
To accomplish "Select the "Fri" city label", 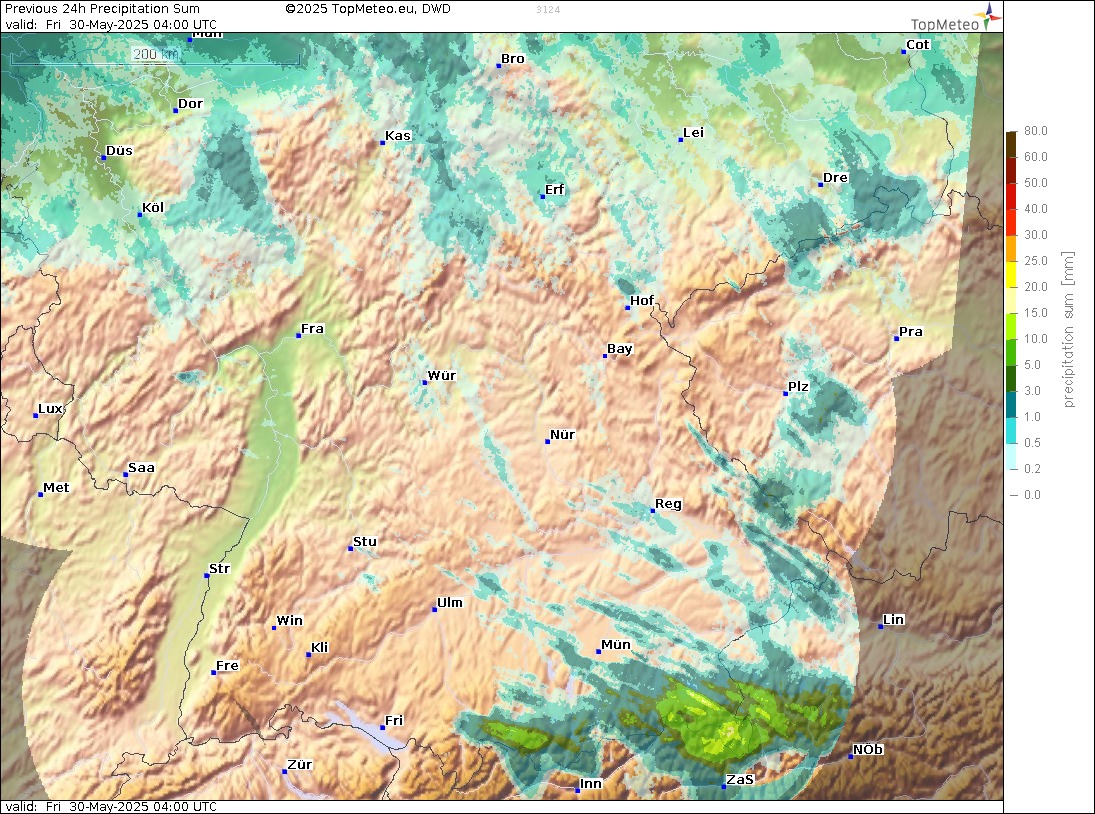I will pos(394,720).
